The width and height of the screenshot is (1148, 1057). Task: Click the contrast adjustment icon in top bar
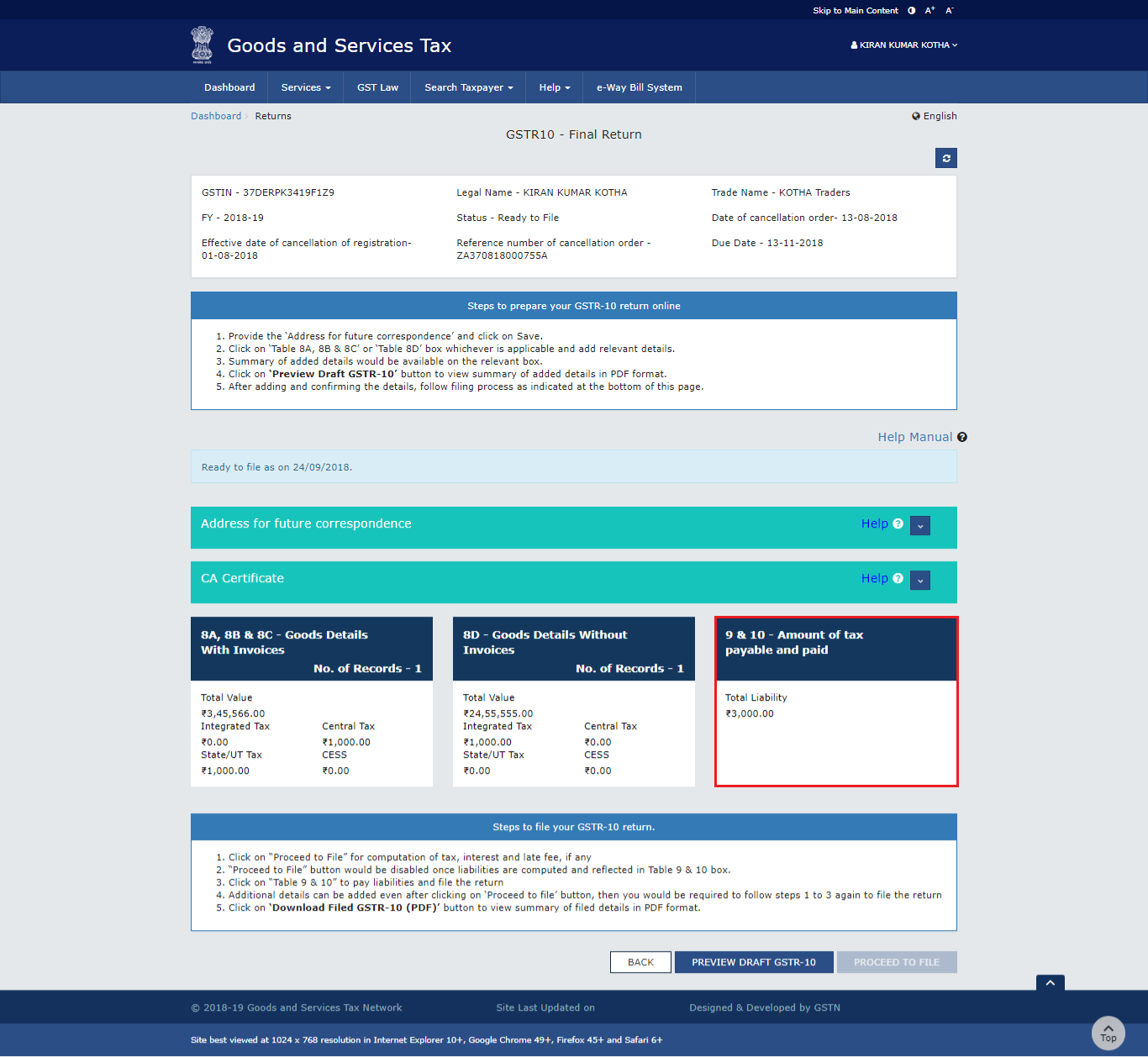pyautogui.click(x=911, y=10)
